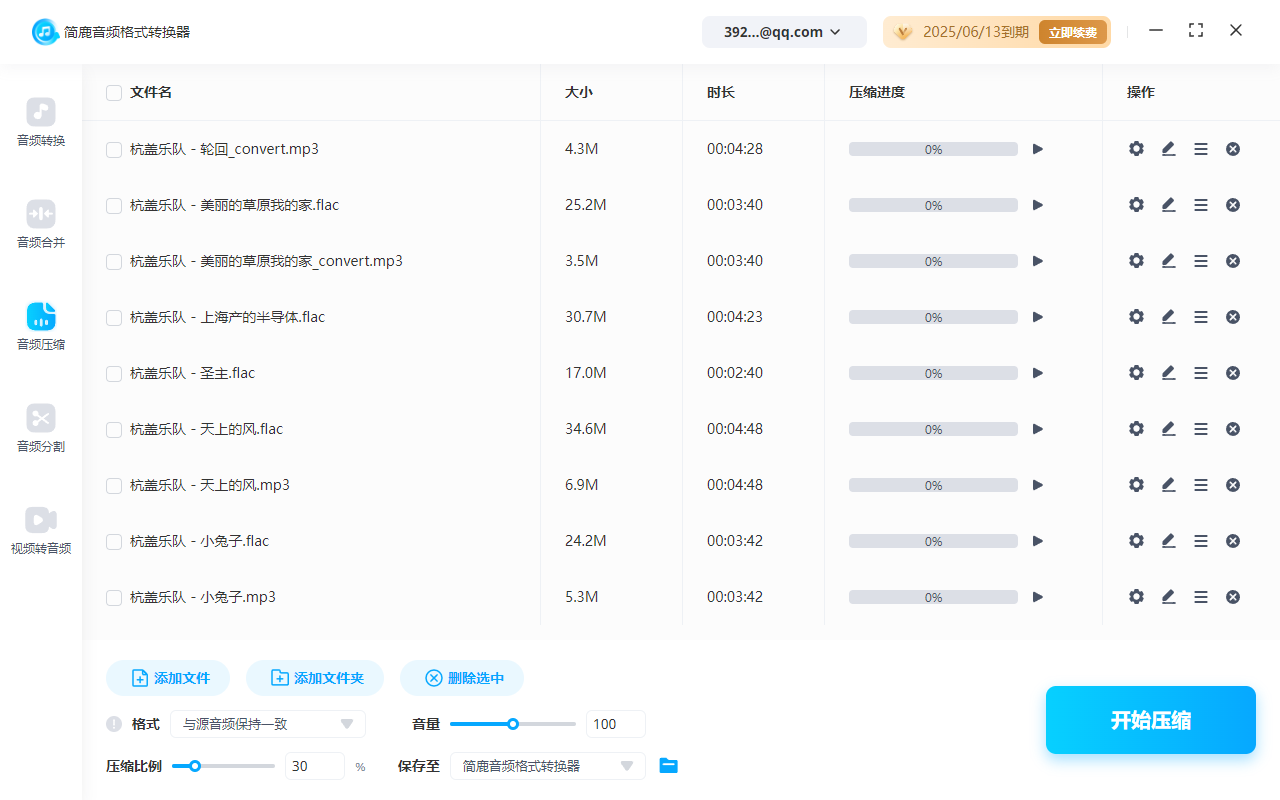The height and width of the screenshot is (800, 1280).
Task: Select checkbox for 小兔子.flac
Action: [114, 541]
